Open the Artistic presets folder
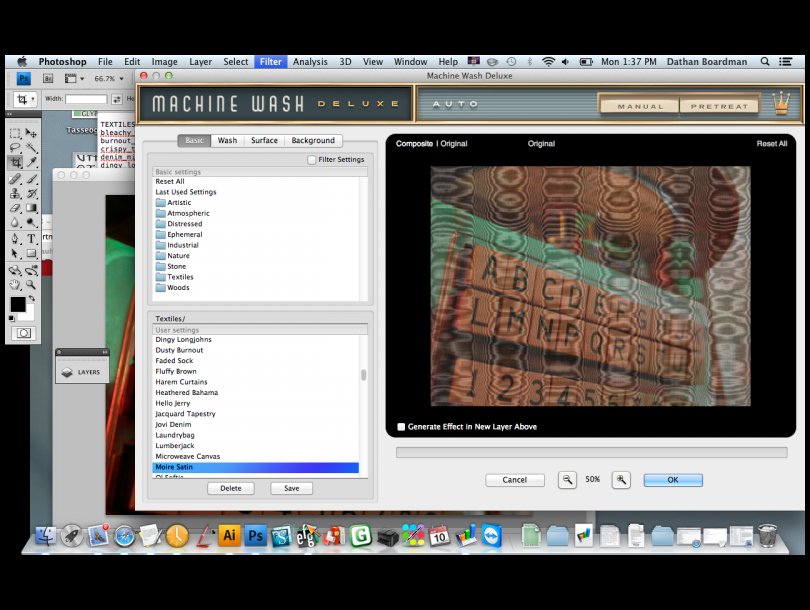 [x=173, y=202]
